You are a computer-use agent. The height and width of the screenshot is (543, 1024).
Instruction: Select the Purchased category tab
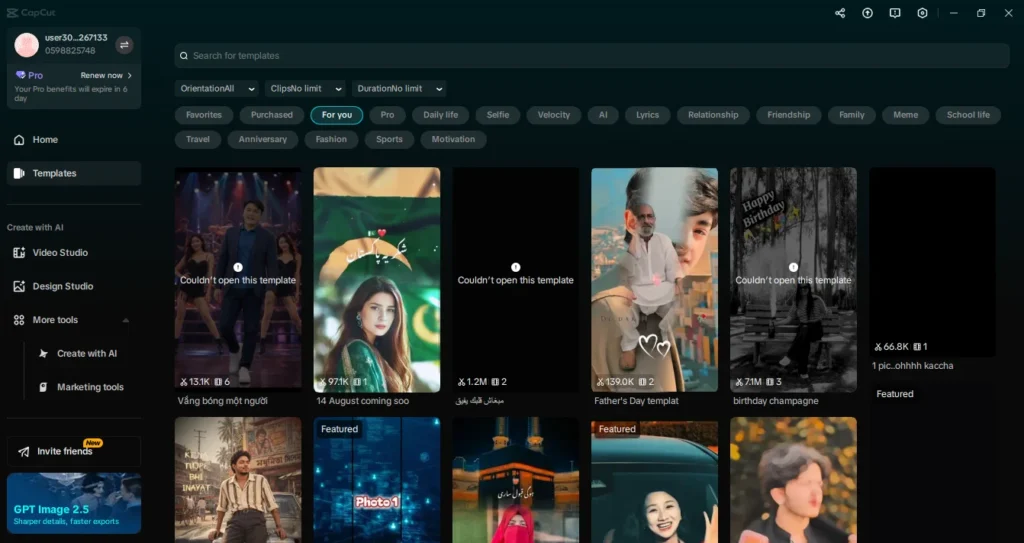(x=272, y=115)
